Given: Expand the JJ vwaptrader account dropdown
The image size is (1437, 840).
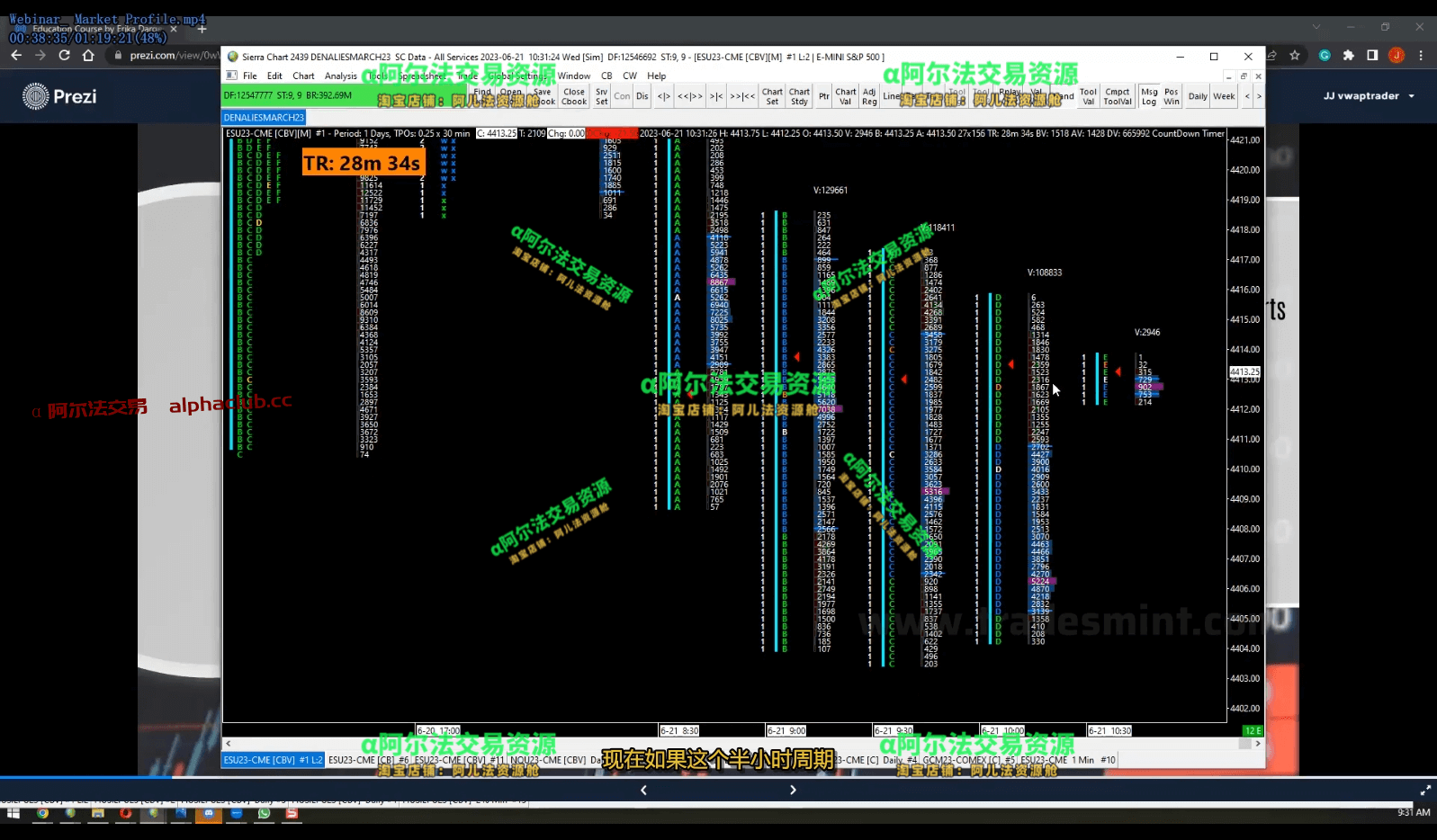Looking at the screenshot, I should pyautogui.click(x=1369, y=96).
